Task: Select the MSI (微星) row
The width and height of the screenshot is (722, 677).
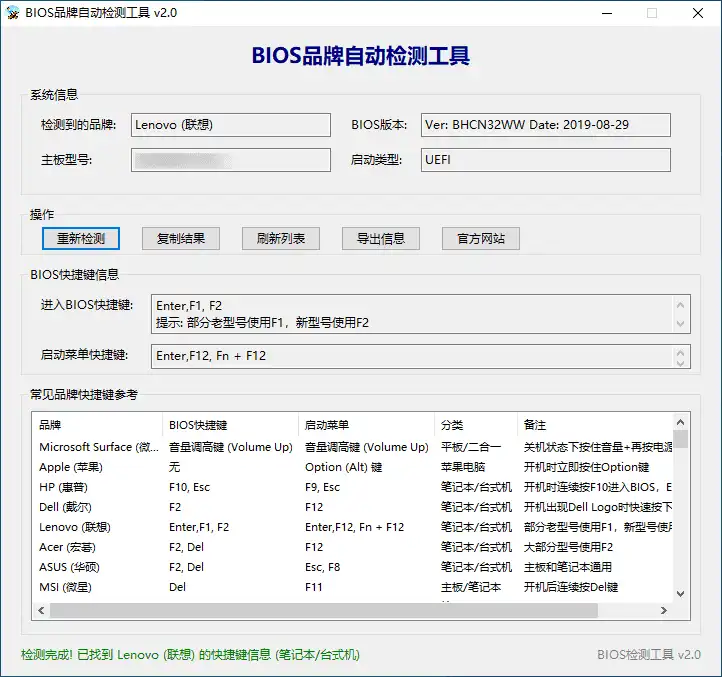Action: (352, 587)
